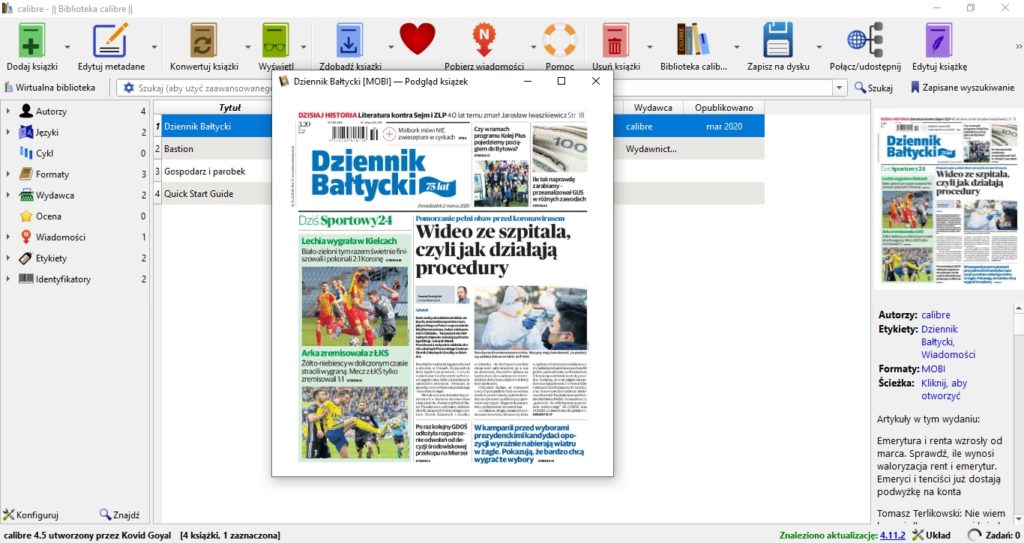The width and height of the screenshot is (1024, 543).
Task: Open Edytuj metadane pencil icon
Action: (x=110, y=41)
